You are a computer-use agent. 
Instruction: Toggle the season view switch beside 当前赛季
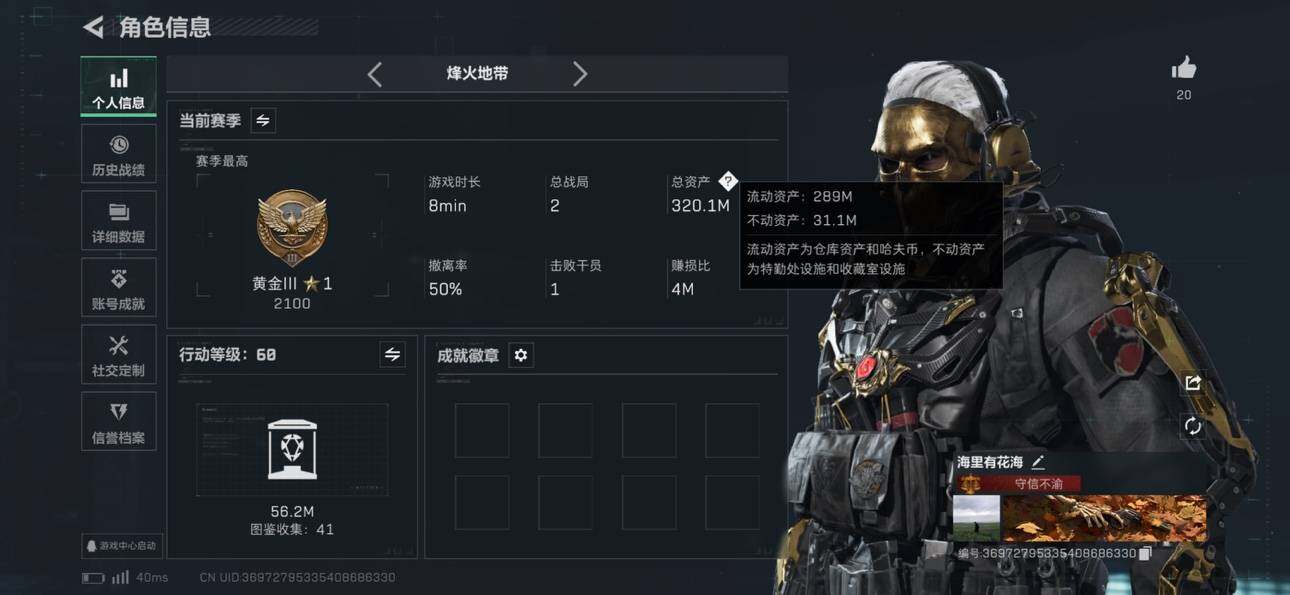[263, 120]
